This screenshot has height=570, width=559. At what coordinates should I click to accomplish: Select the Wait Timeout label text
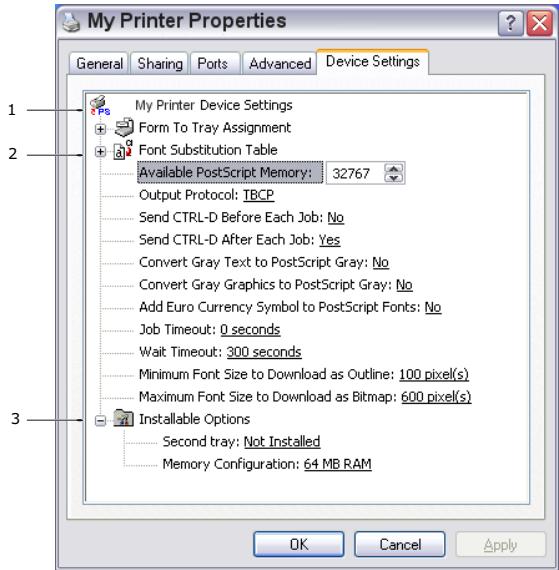click(x=181, y=352)
